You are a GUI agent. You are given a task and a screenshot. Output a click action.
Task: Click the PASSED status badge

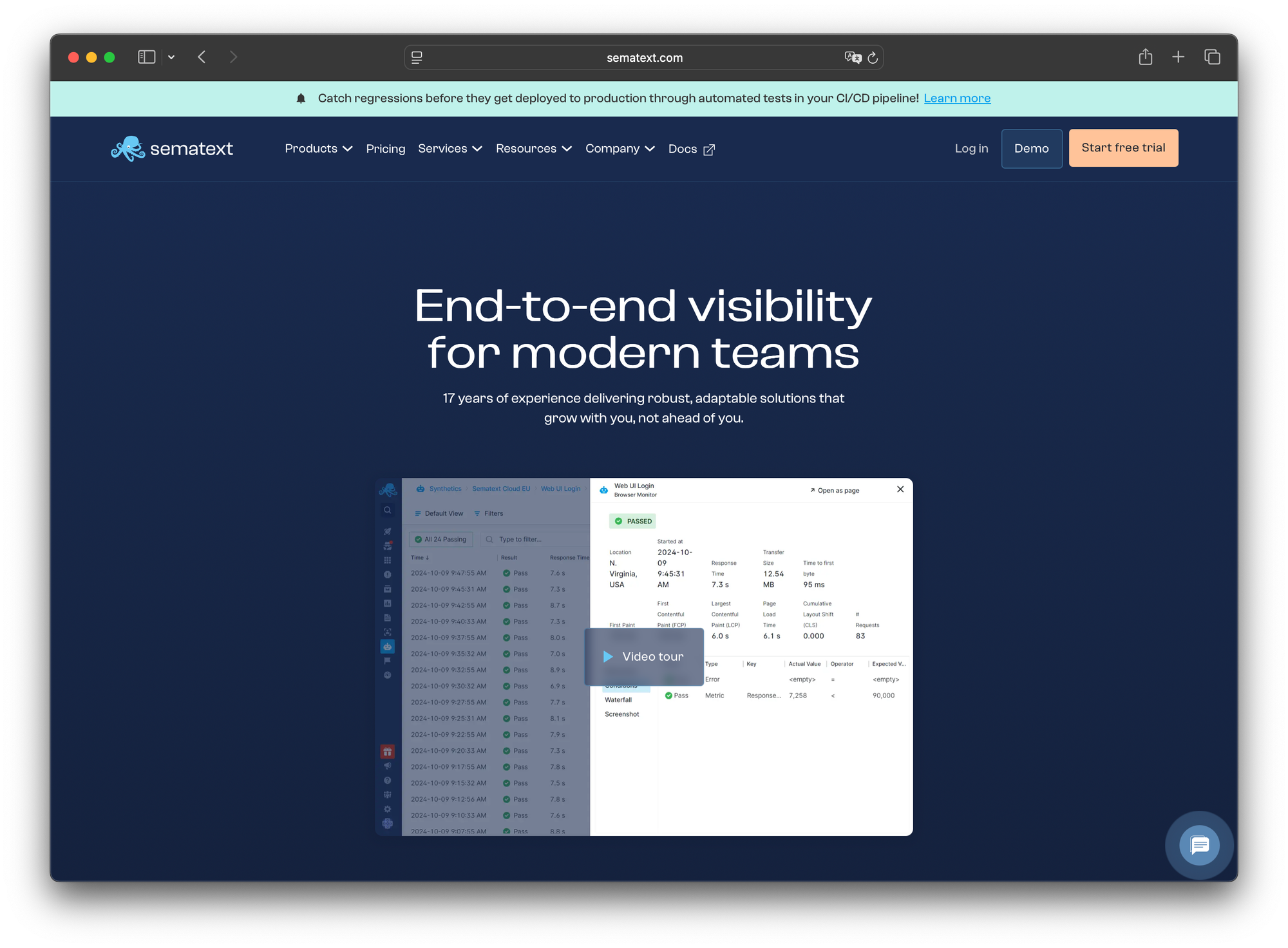click(x=633, y=521)
